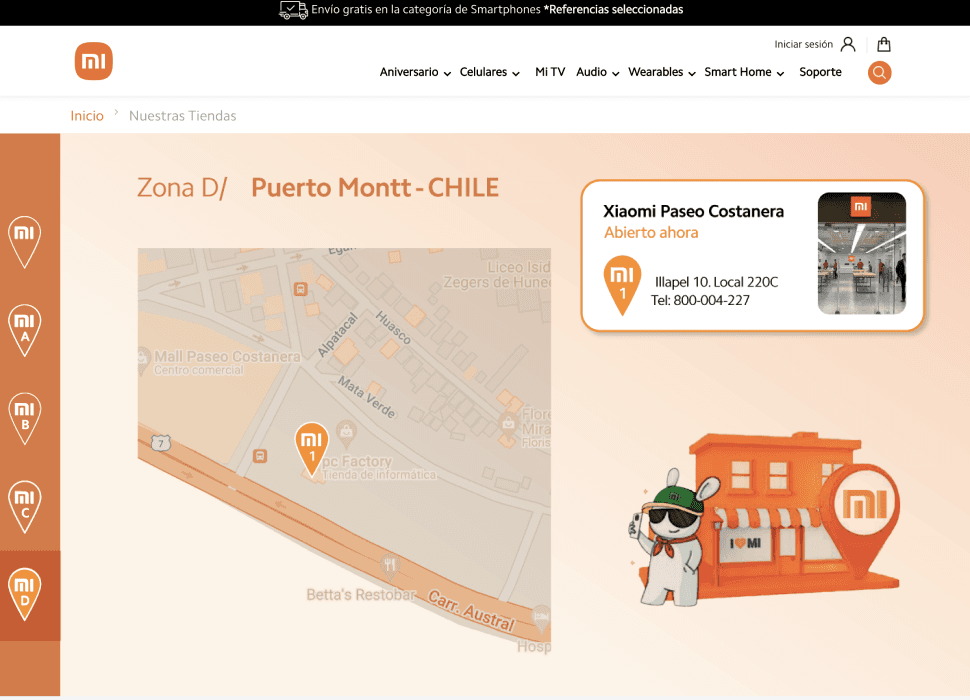Viewport: 970px width, 700px height.
Task: Select Zone B pin in sidebar
Action: pos(24,418)
